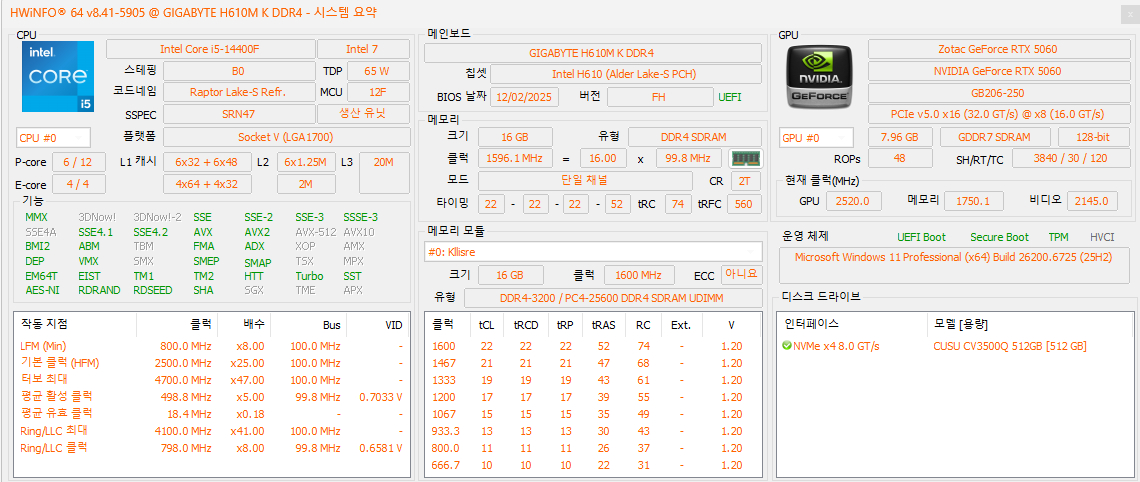This screenshot has height=482, width=1140.
Task: Select the stepping value 'B0'
Action: pyautogui.click(x=238, y=71)
